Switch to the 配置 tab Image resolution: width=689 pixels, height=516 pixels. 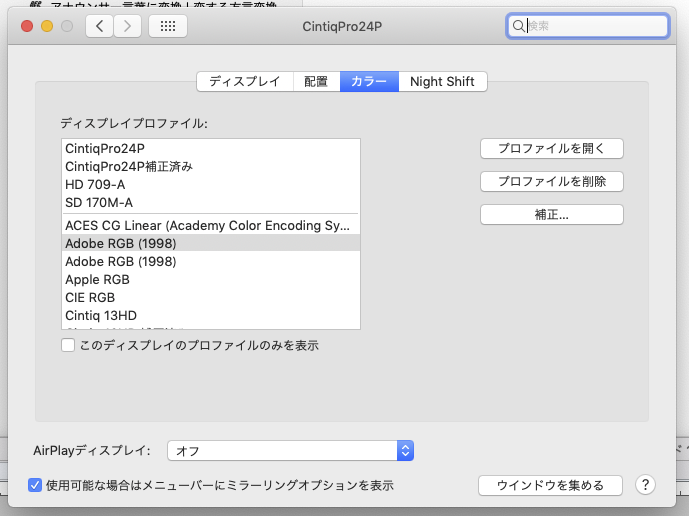coord(317,82)
